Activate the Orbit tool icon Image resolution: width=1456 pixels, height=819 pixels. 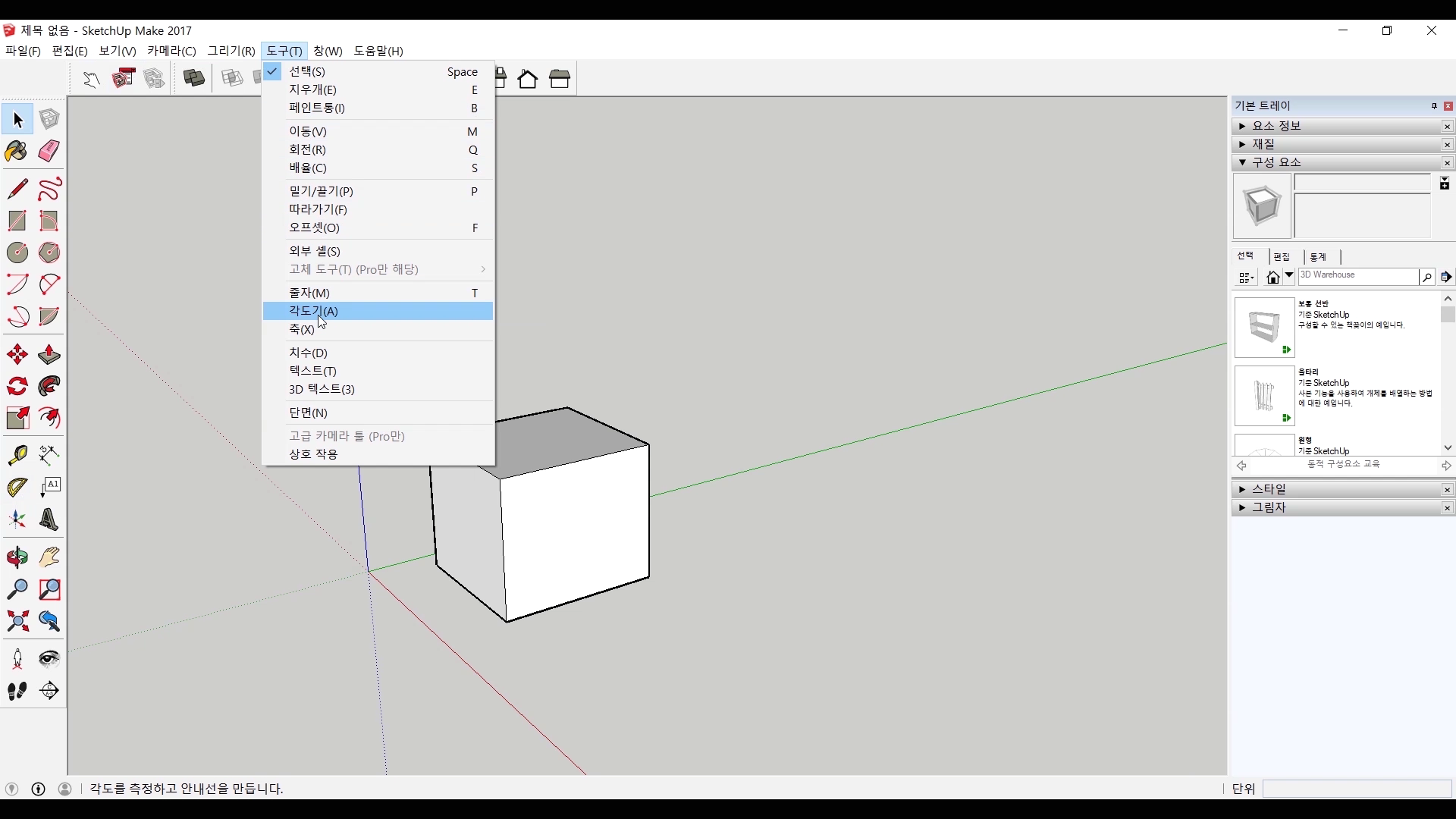(17, 558)
